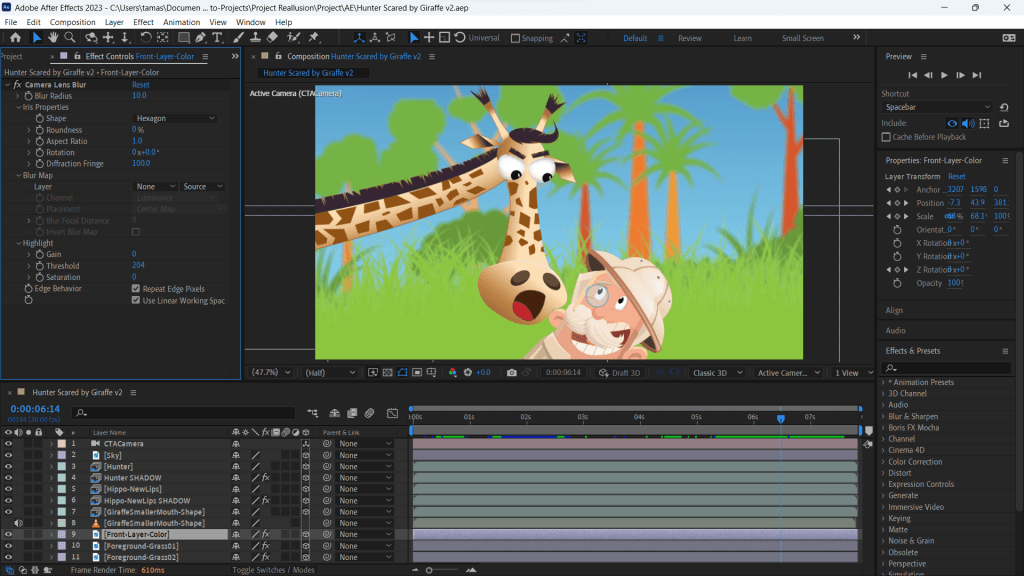Toggle frame blending icon in timeline
The height and width of the screenshot is (576, 1024).
click(x=352, y=413)
